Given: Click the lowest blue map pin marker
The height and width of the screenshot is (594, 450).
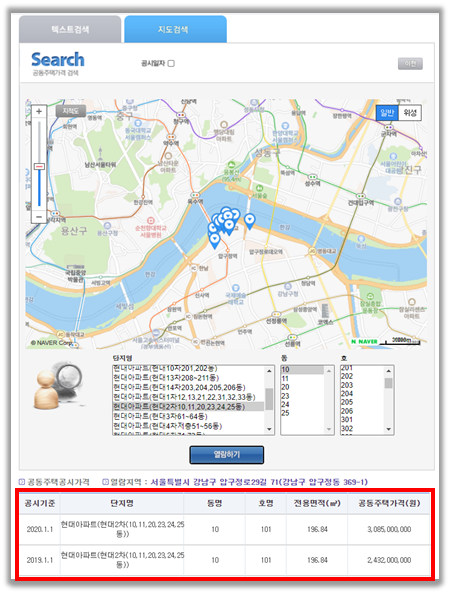Looking at the screenshot, I should tap(214, 241).
